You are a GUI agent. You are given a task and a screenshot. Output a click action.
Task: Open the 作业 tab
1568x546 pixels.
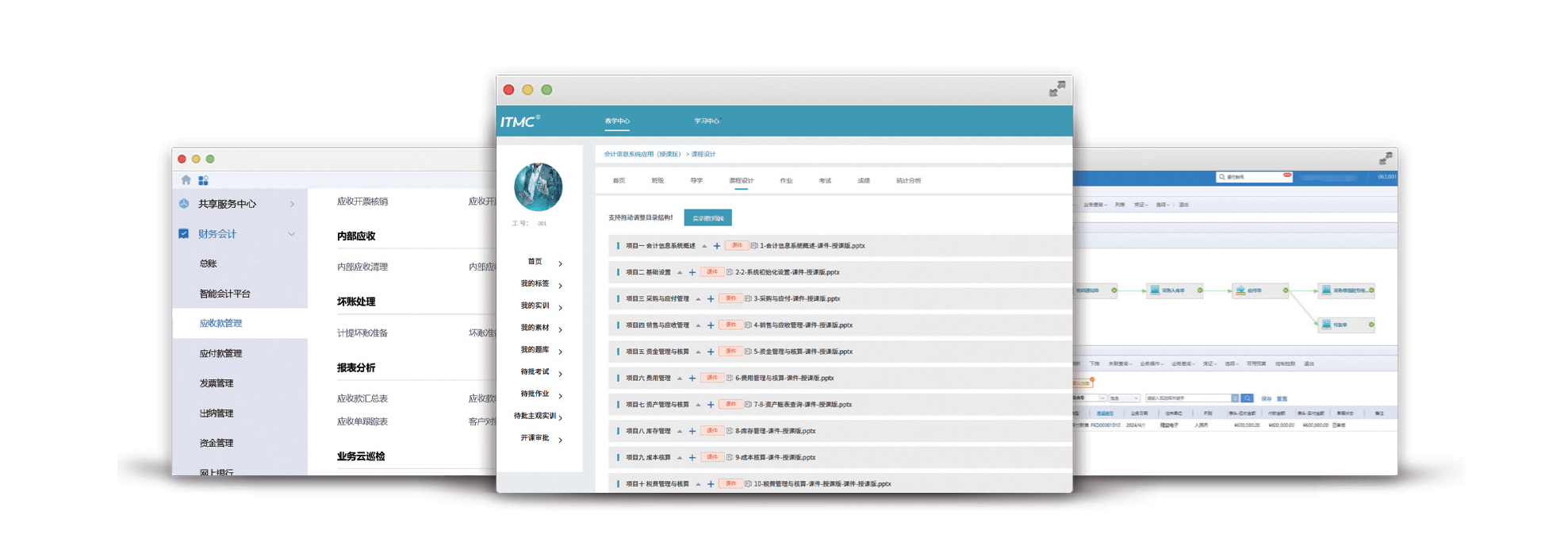pyautogui.click(x=786, y=181)
